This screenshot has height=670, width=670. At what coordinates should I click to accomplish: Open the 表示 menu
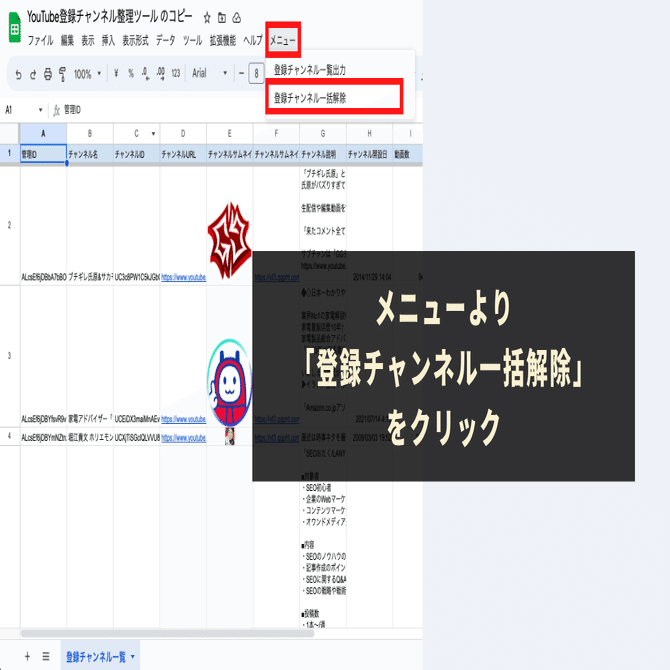(88, 41)
